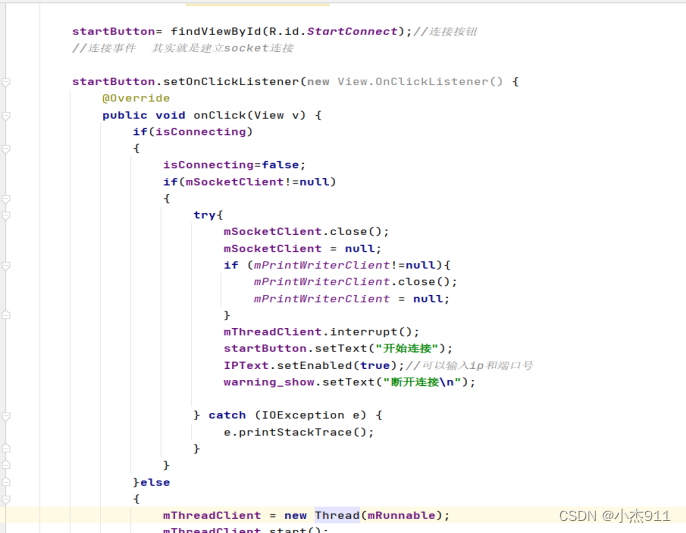Image resolution: width=686 pixels, height=533 pixels.
Task: Click fold end marker directly above }else
Action: [6, 465]
